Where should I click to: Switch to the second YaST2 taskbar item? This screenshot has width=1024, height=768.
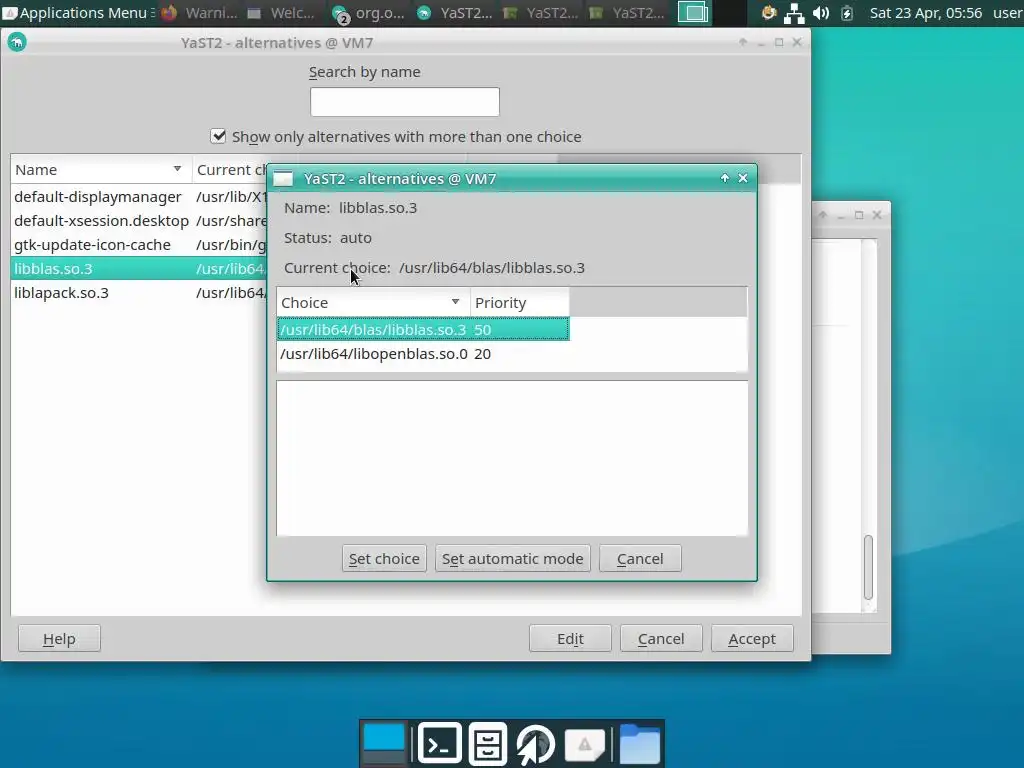(541, 12)
